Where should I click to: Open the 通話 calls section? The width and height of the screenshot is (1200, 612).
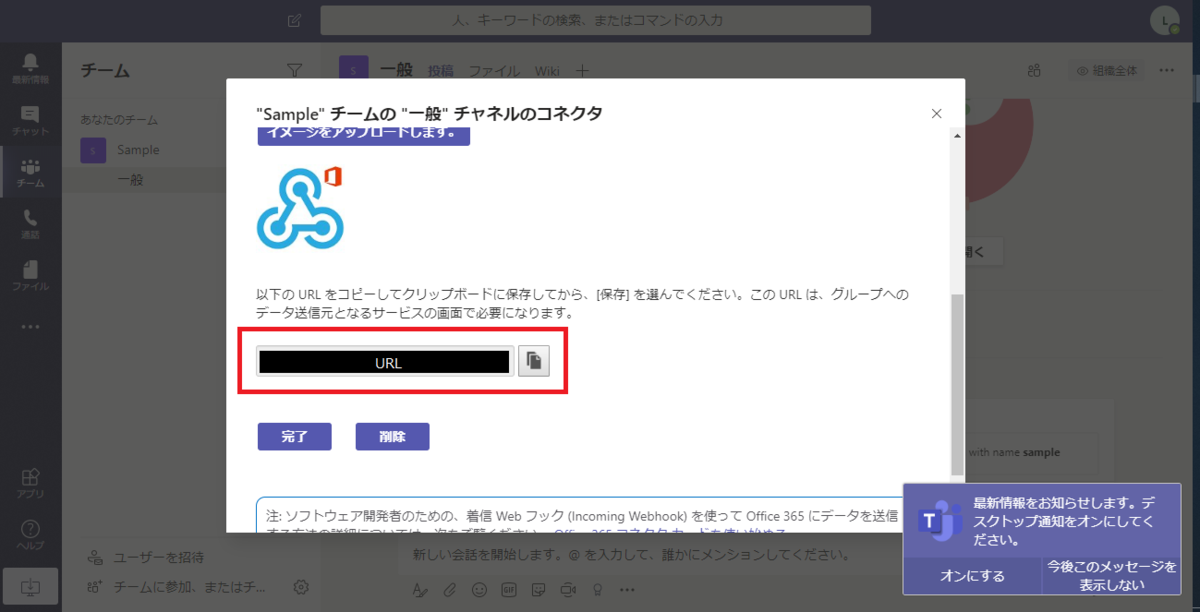coord(30,225)
